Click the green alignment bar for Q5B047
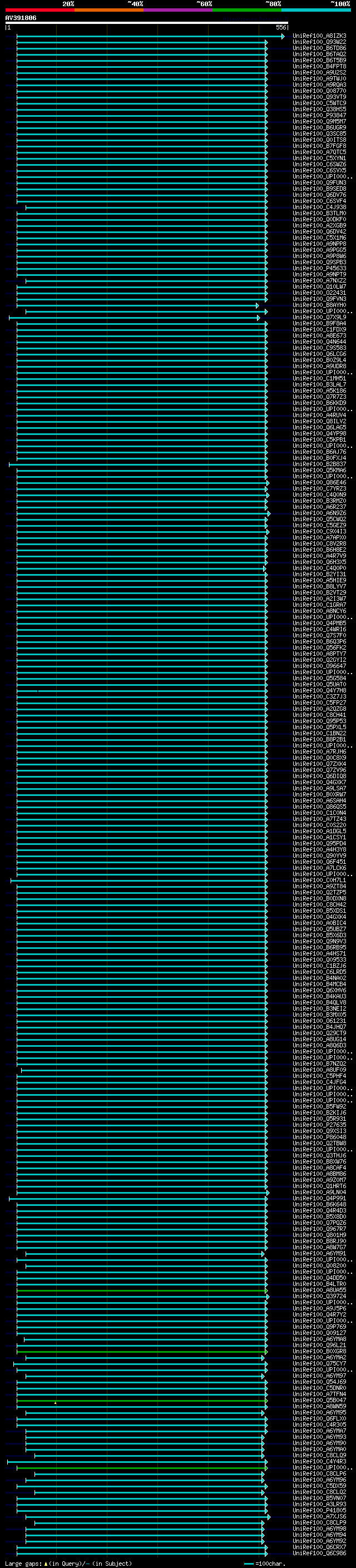Viewport: 356px width, 1568px height. pos(142,1400)
